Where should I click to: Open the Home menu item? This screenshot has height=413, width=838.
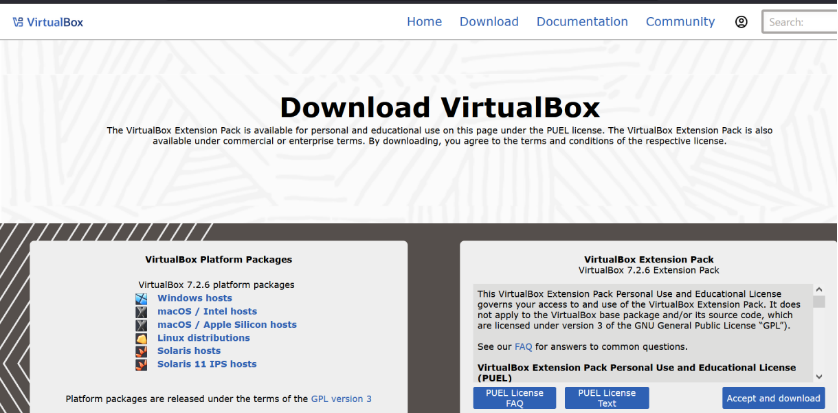[x=424, y=22]
